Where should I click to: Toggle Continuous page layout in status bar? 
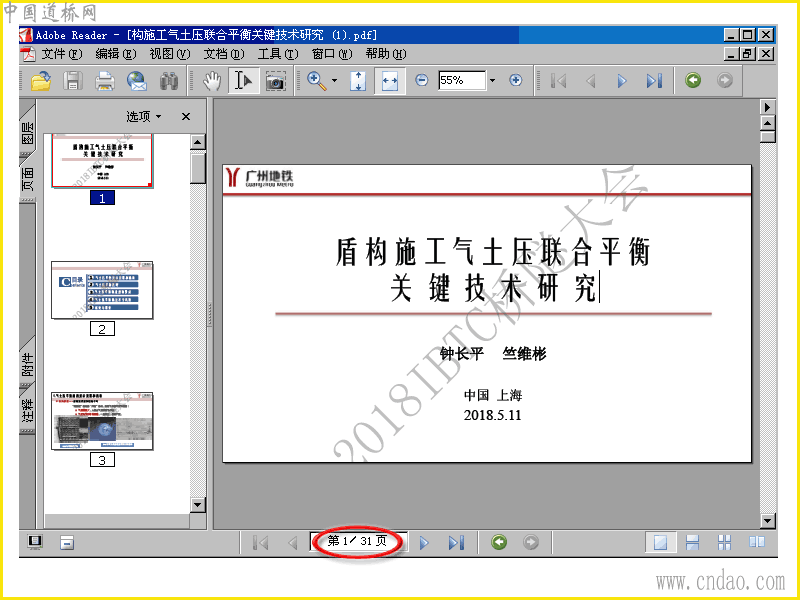click(692, 542)
